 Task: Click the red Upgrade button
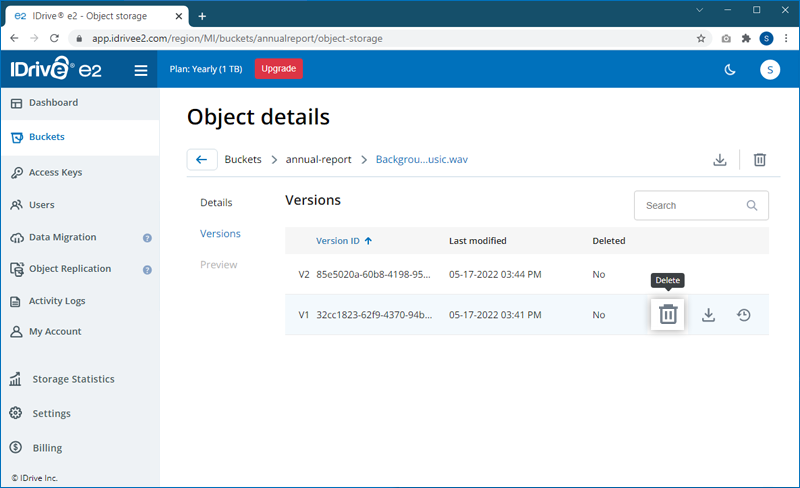(x=279, y=69)
